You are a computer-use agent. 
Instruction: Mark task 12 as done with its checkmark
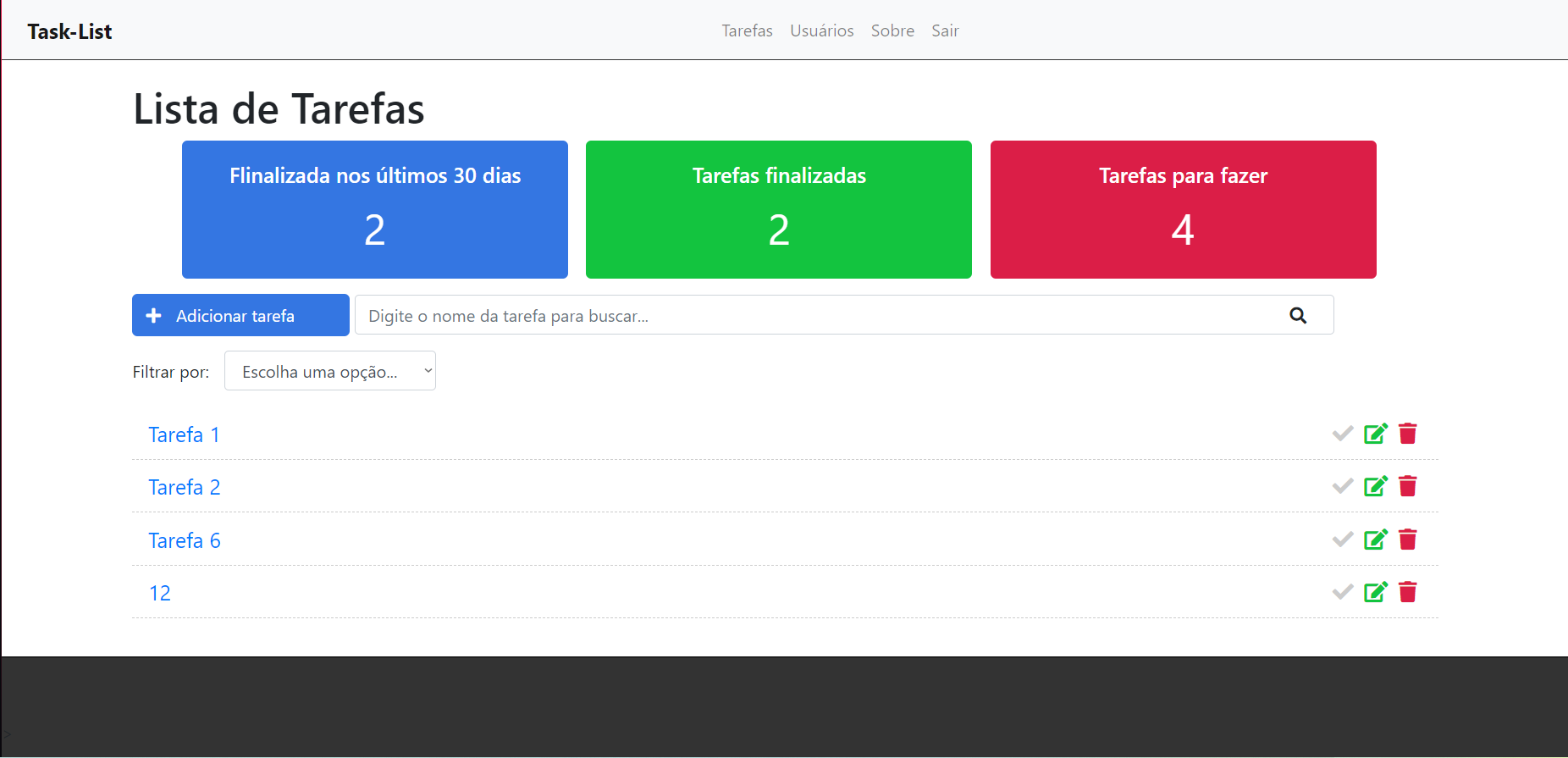(x=1342, y=592)
